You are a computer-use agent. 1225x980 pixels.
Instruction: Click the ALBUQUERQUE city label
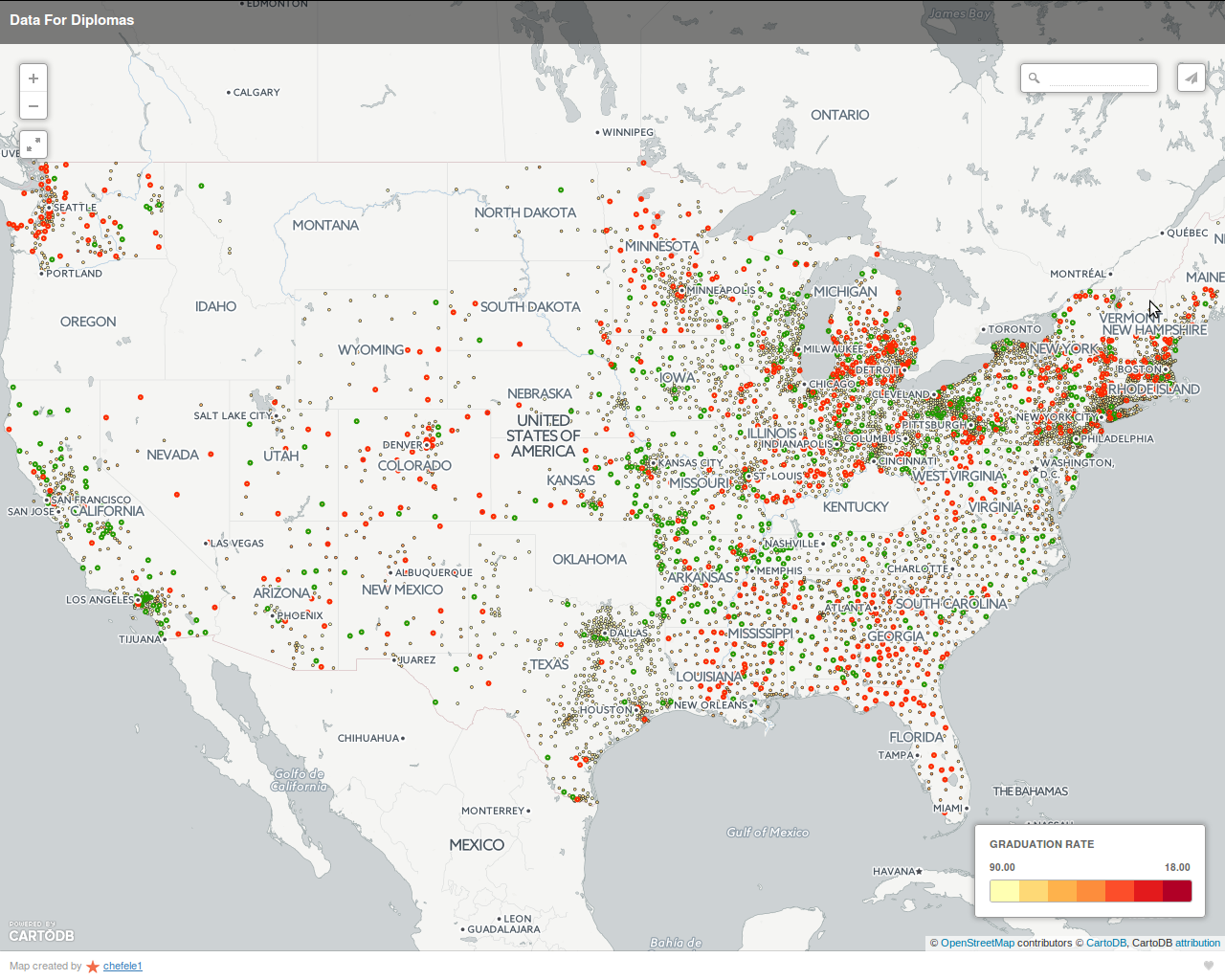[434, 573]
